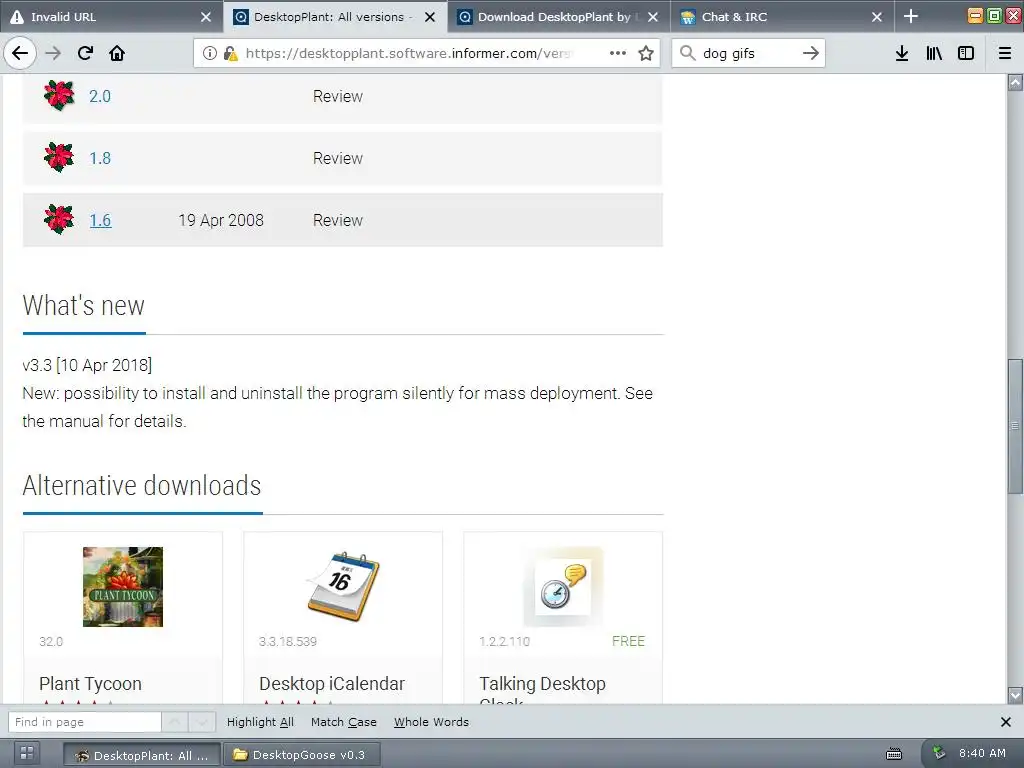Select the DesktopPlant All versions tab

335,17
